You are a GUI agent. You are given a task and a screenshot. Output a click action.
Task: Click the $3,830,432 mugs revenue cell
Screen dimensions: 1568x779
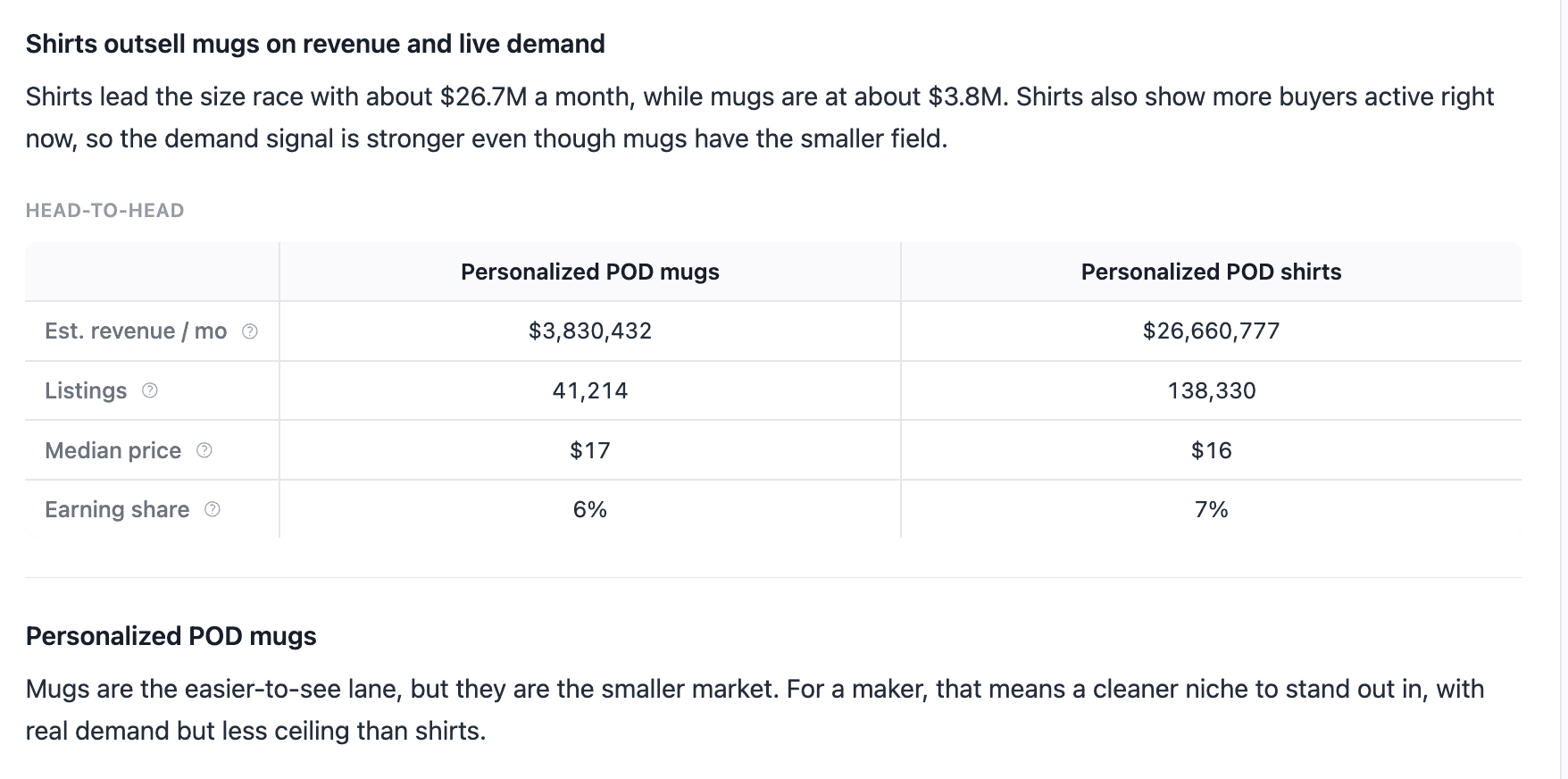pos(590,331)
